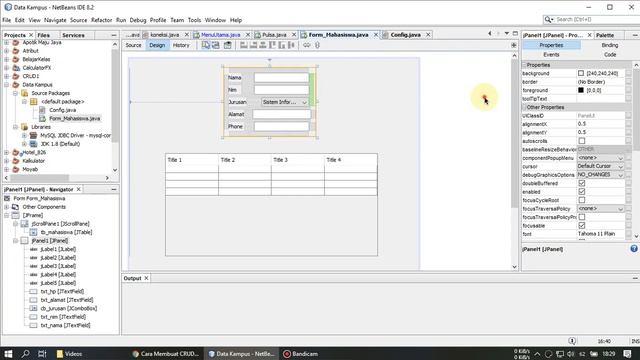Image resolution: width=640 pixels, height=360 pixels.
Task: Switch to History view
Action: pyautogui.click(x=181, y=45)
